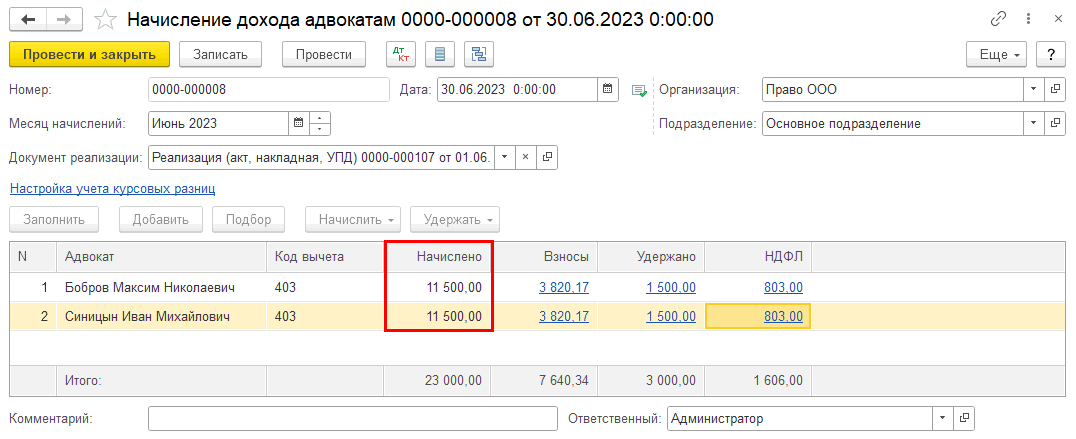Expand the Организация dropdown list

(1034, 90)
